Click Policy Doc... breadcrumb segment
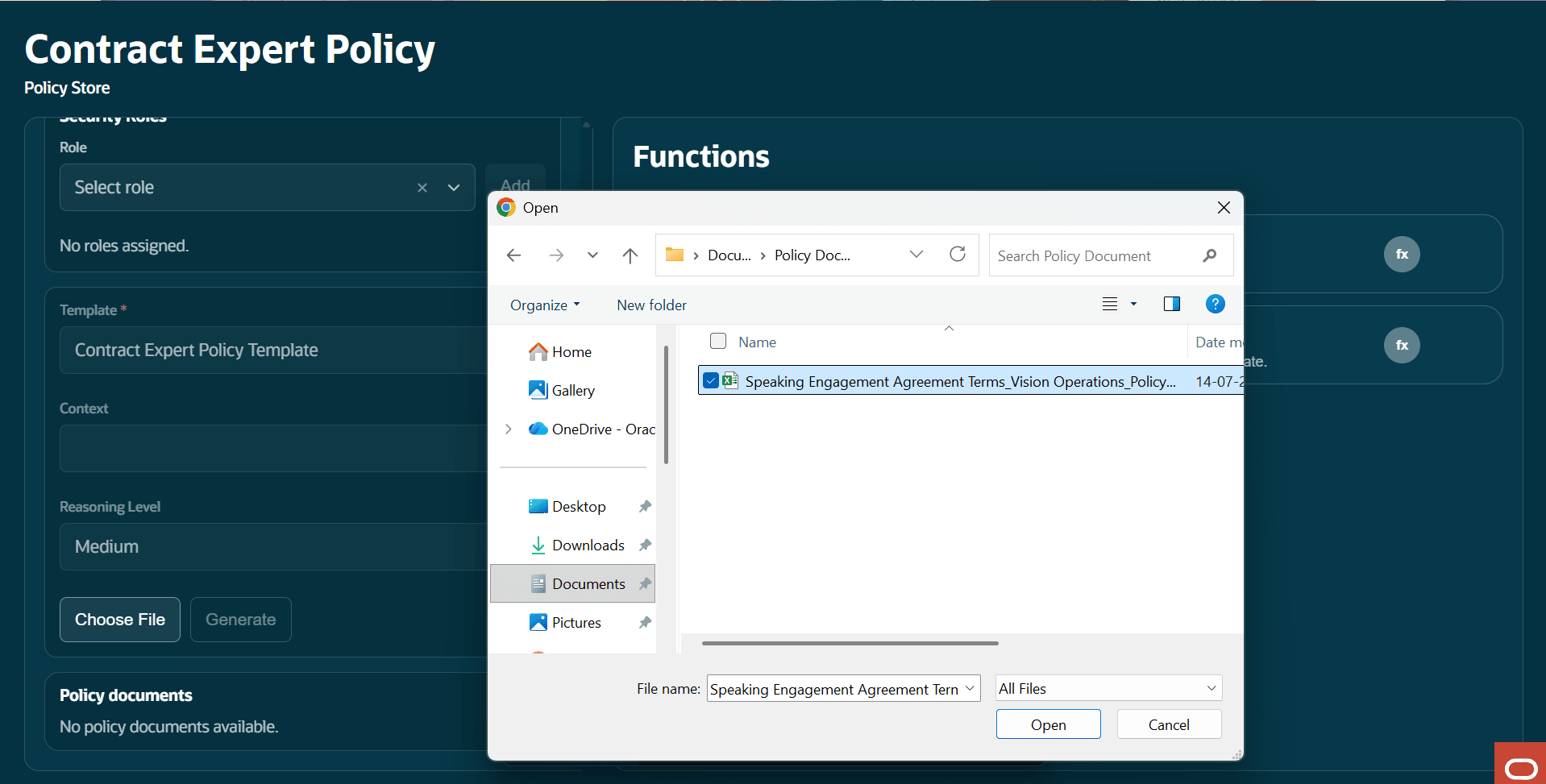 [812, 255]
